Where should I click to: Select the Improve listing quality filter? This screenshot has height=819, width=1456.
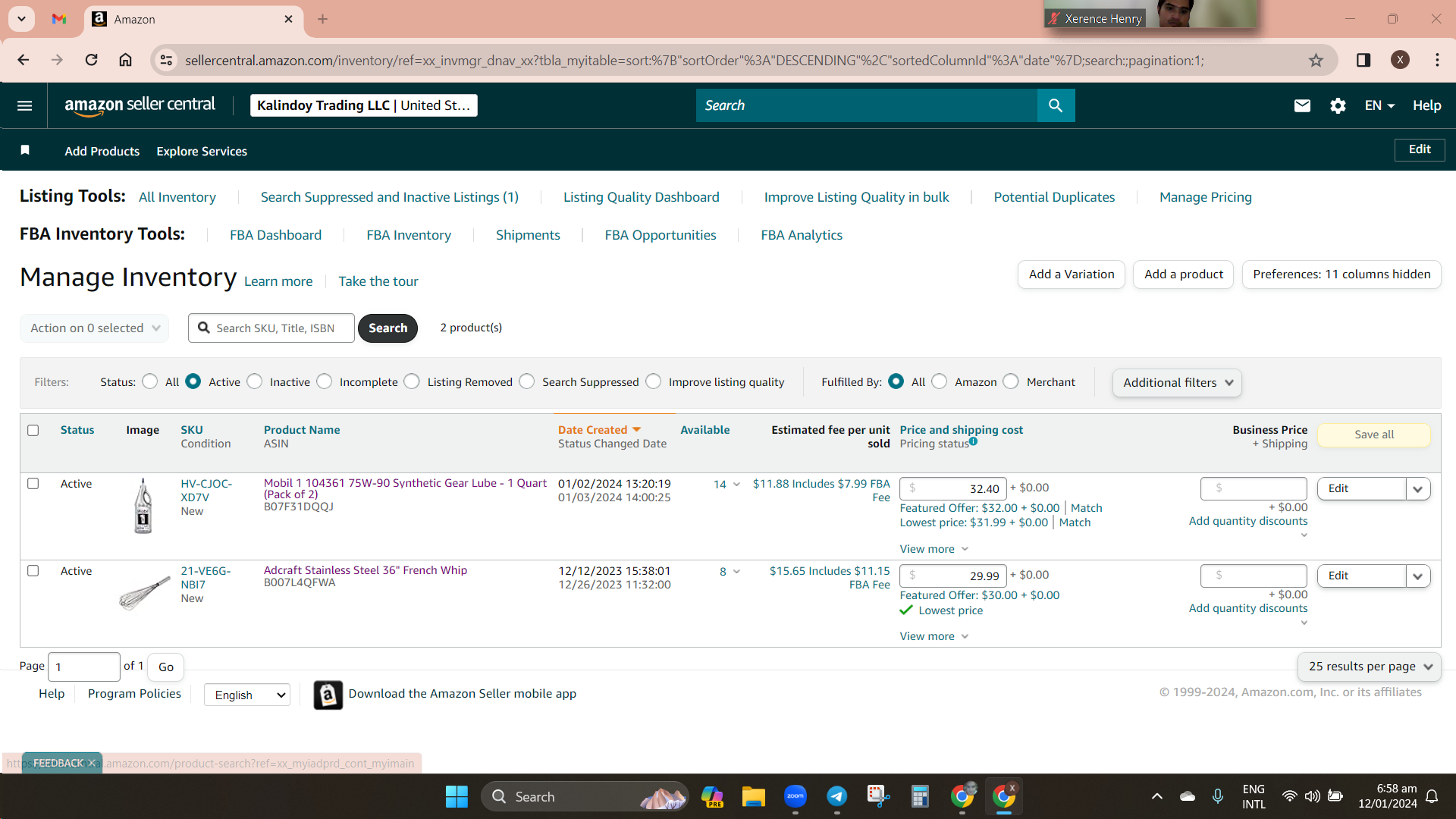click(654, 381)
